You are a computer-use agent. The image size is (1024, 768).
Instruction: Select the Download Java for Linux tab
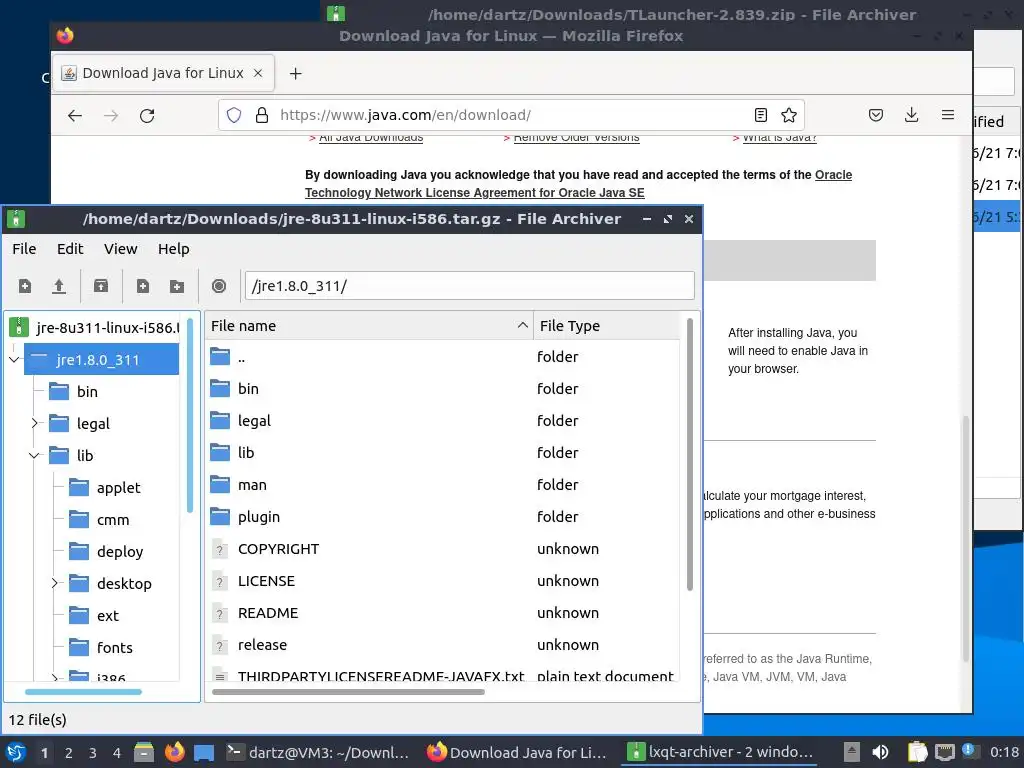[163, 73]
